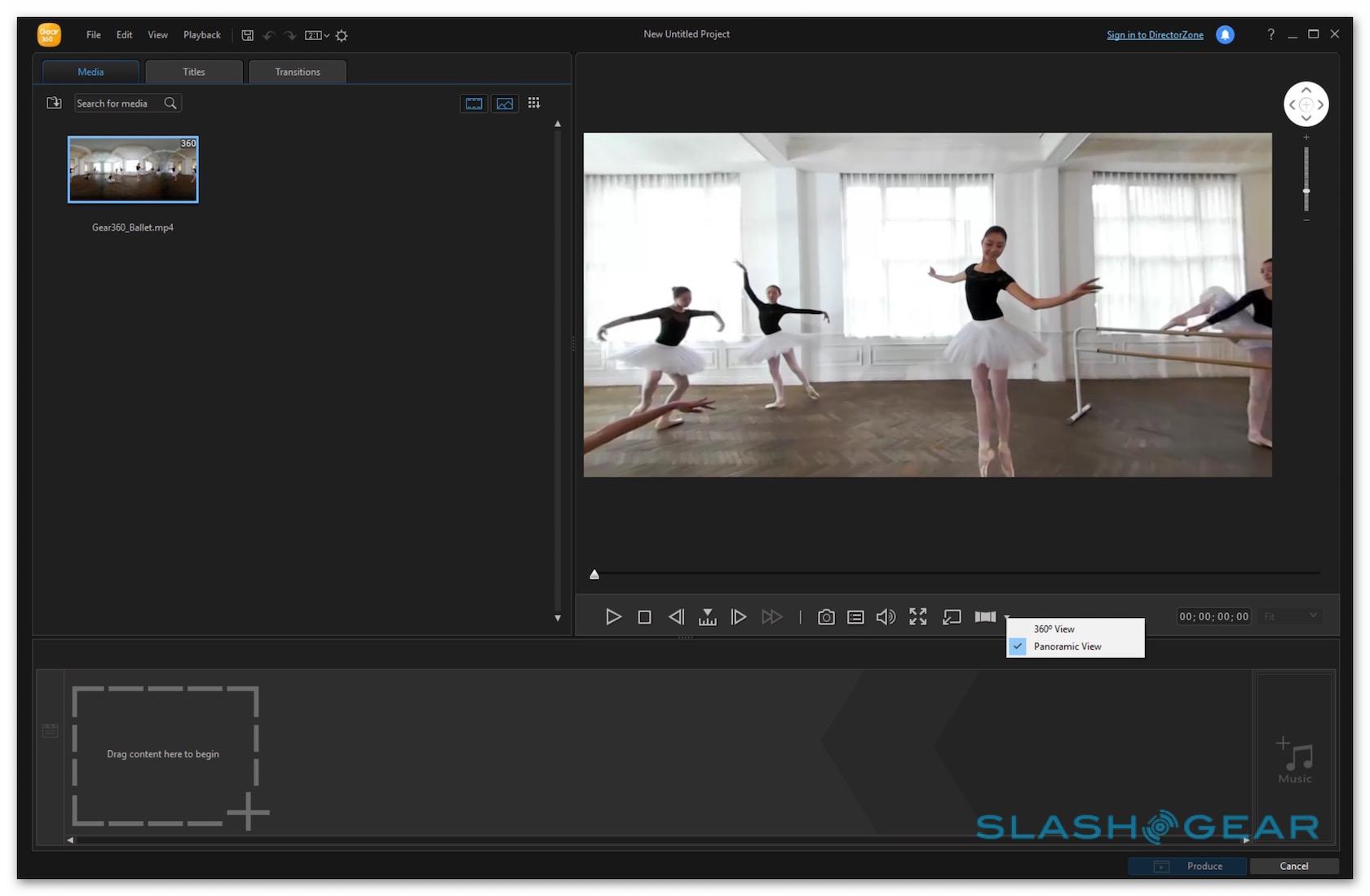Choose 360° View from the view menu
Viewport: 1370px width, 896px height.
[1054, 629]
